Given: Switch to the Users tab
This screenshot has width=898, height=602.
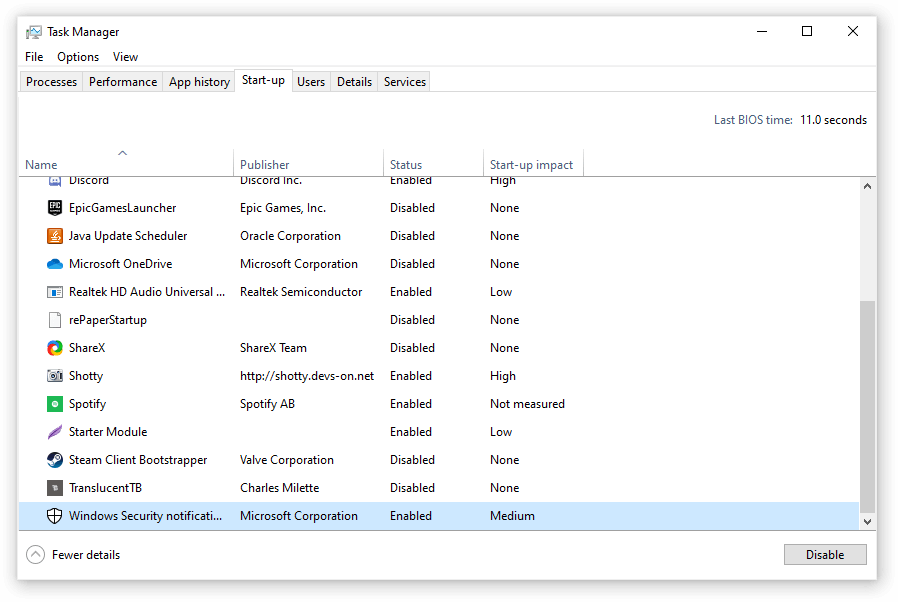Looking at the screenshot, I should [x=311, y=82].
